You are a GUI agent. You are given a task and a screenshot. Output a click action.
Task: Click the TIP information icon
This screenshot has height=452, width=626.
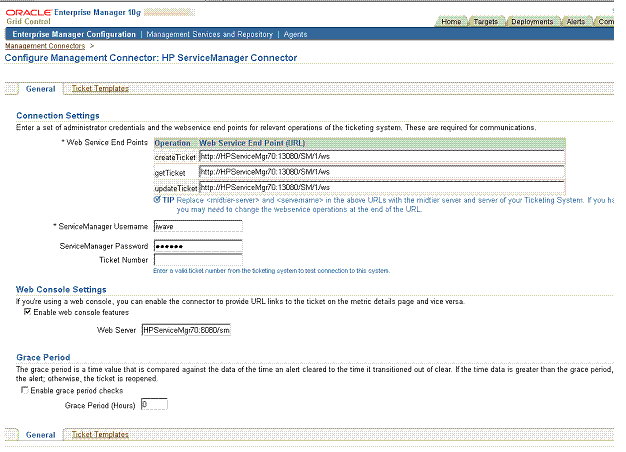point(157,200)
